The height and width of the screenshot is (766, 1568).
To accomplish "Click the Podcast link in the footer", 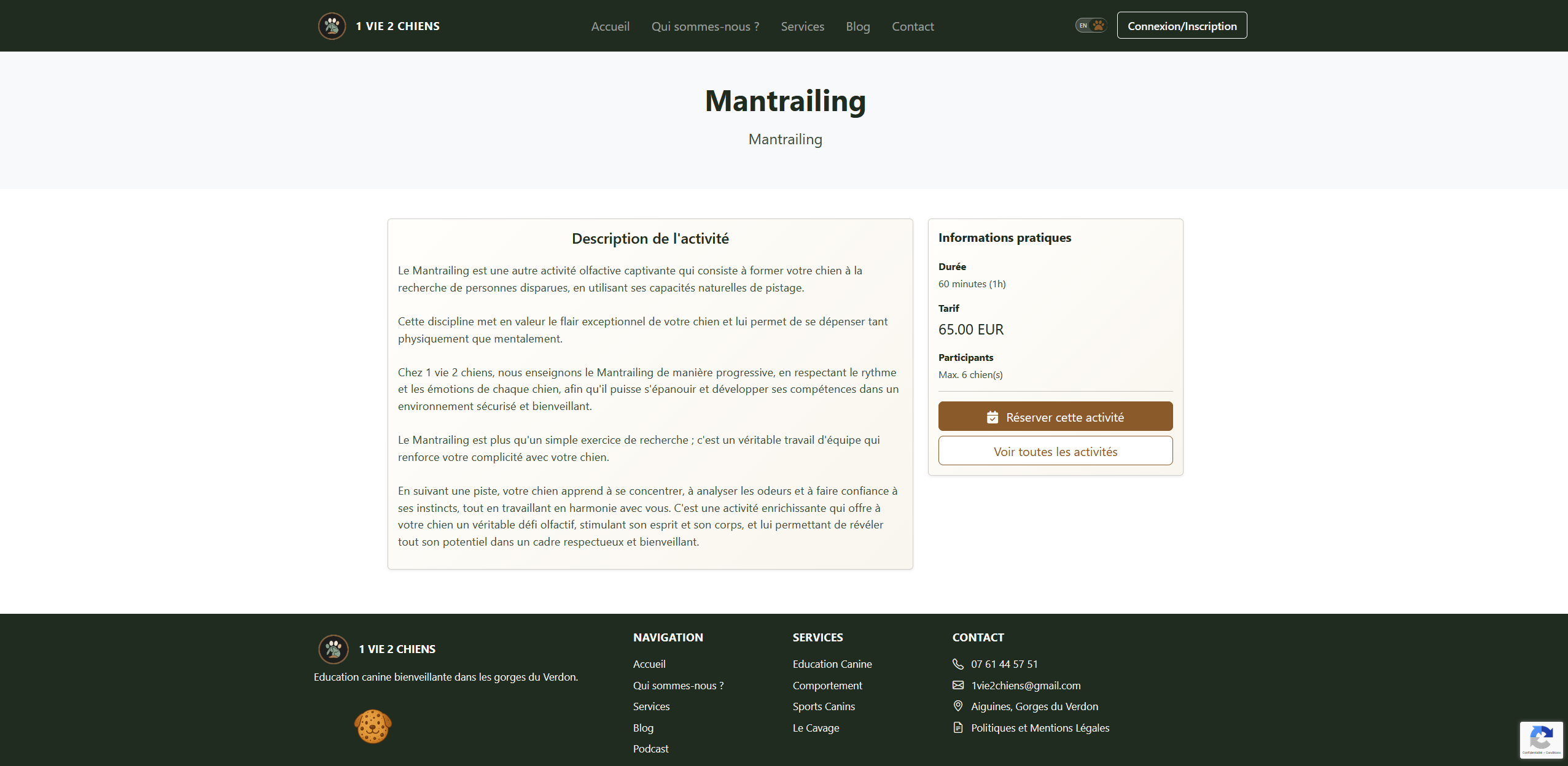I will pos(650,749).
